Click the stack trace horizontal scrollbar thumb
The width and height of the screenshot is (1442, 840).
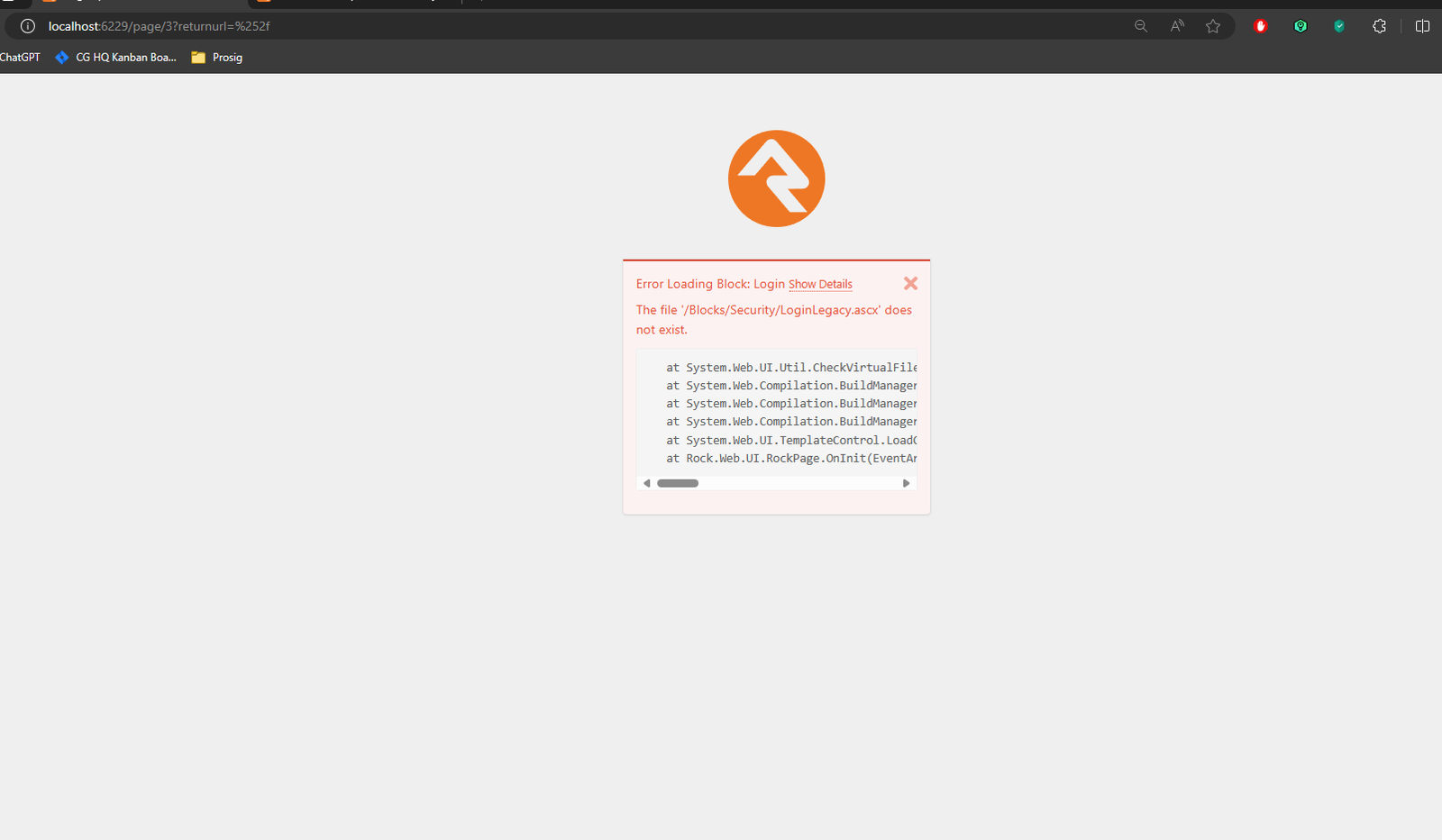point(678,484)
